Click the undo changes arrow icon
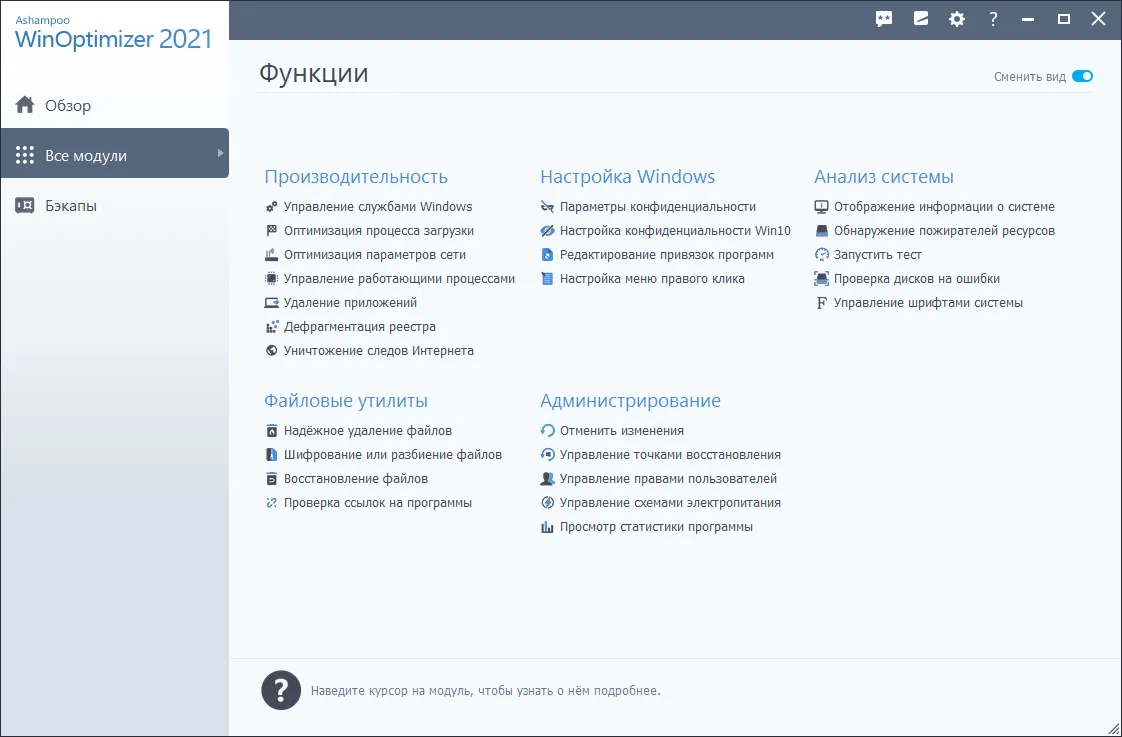 pos(547,431)
